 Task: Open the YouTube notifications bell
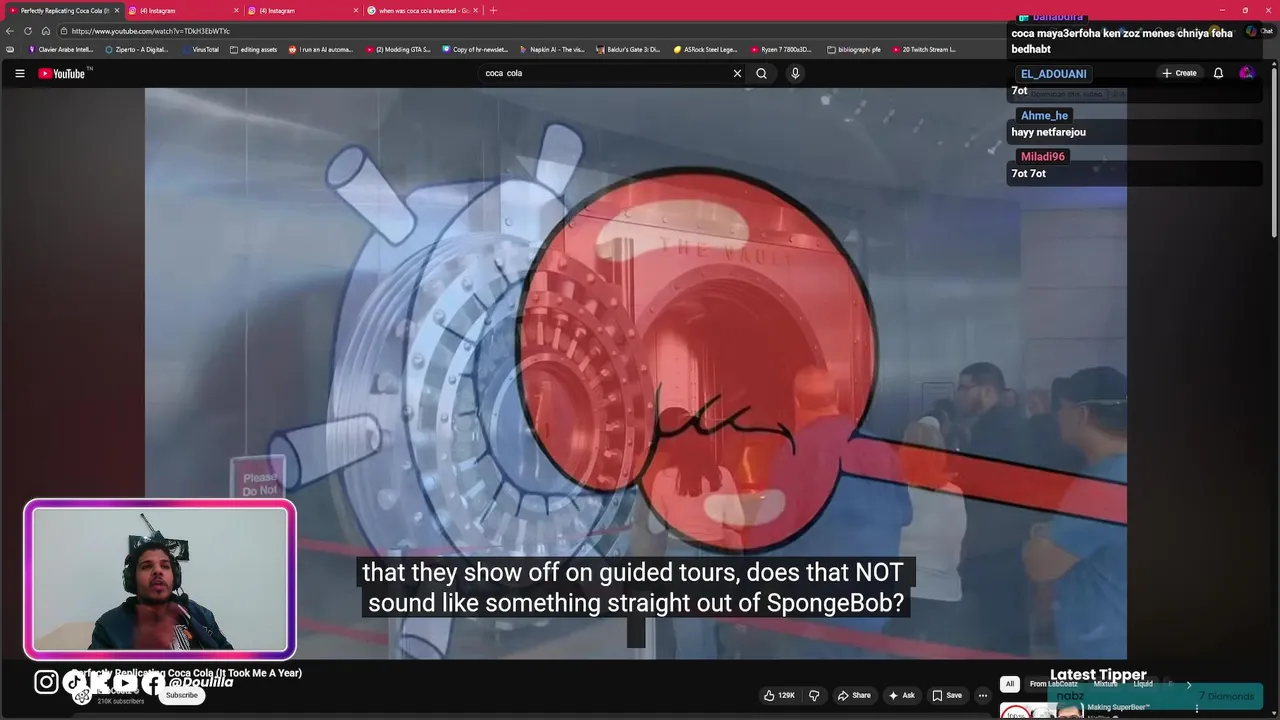[1218, 73]
